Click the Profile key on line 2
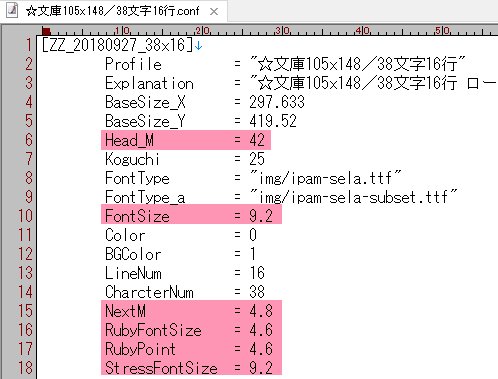498x379 pixels. tap(133, 64)
